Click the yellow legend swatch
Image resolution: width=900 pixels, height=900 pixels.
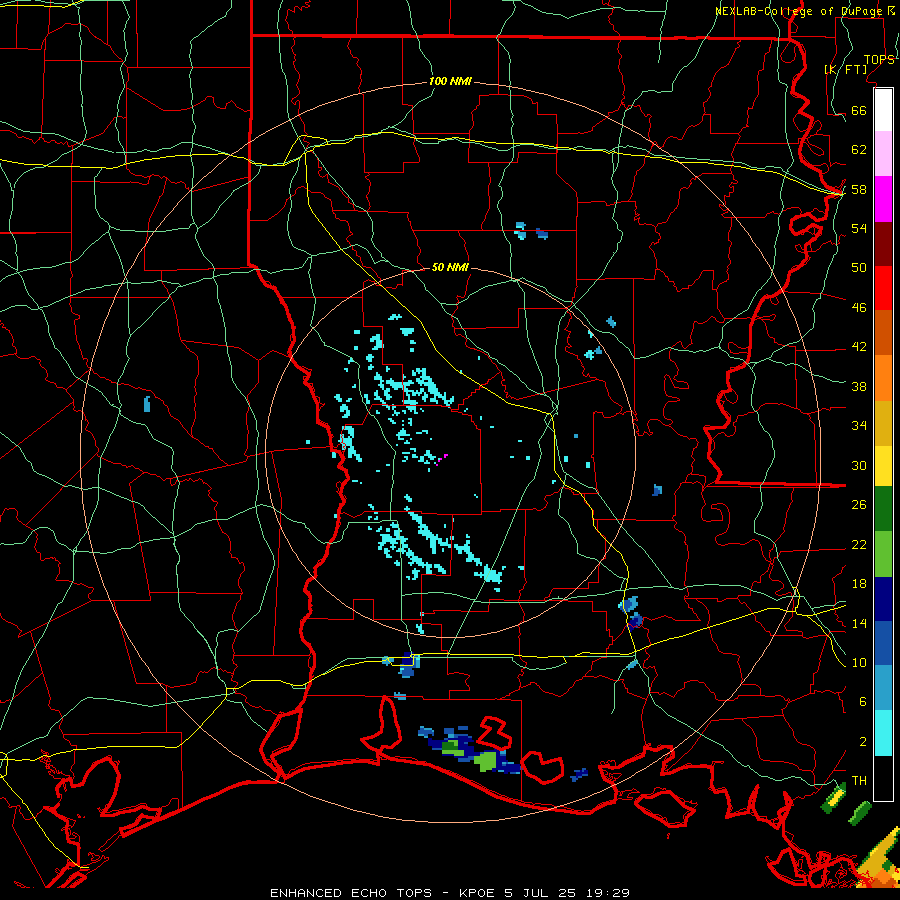(883, 466)
